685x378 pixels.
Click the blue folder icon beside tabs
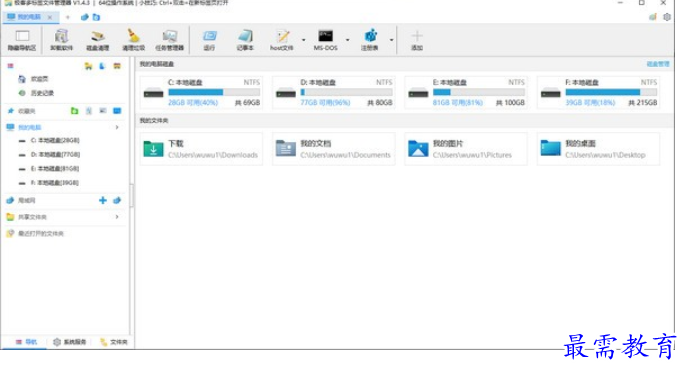pyautogui.click(x=97, y=17)
